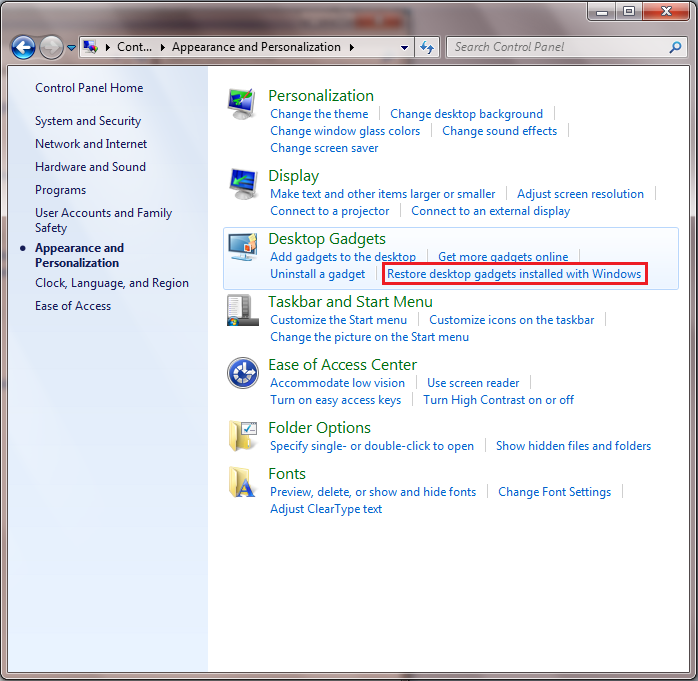Select Appearance and Personalization in sidebar
The height and width of the screenshot is (681, 698).
coord(79,255)
